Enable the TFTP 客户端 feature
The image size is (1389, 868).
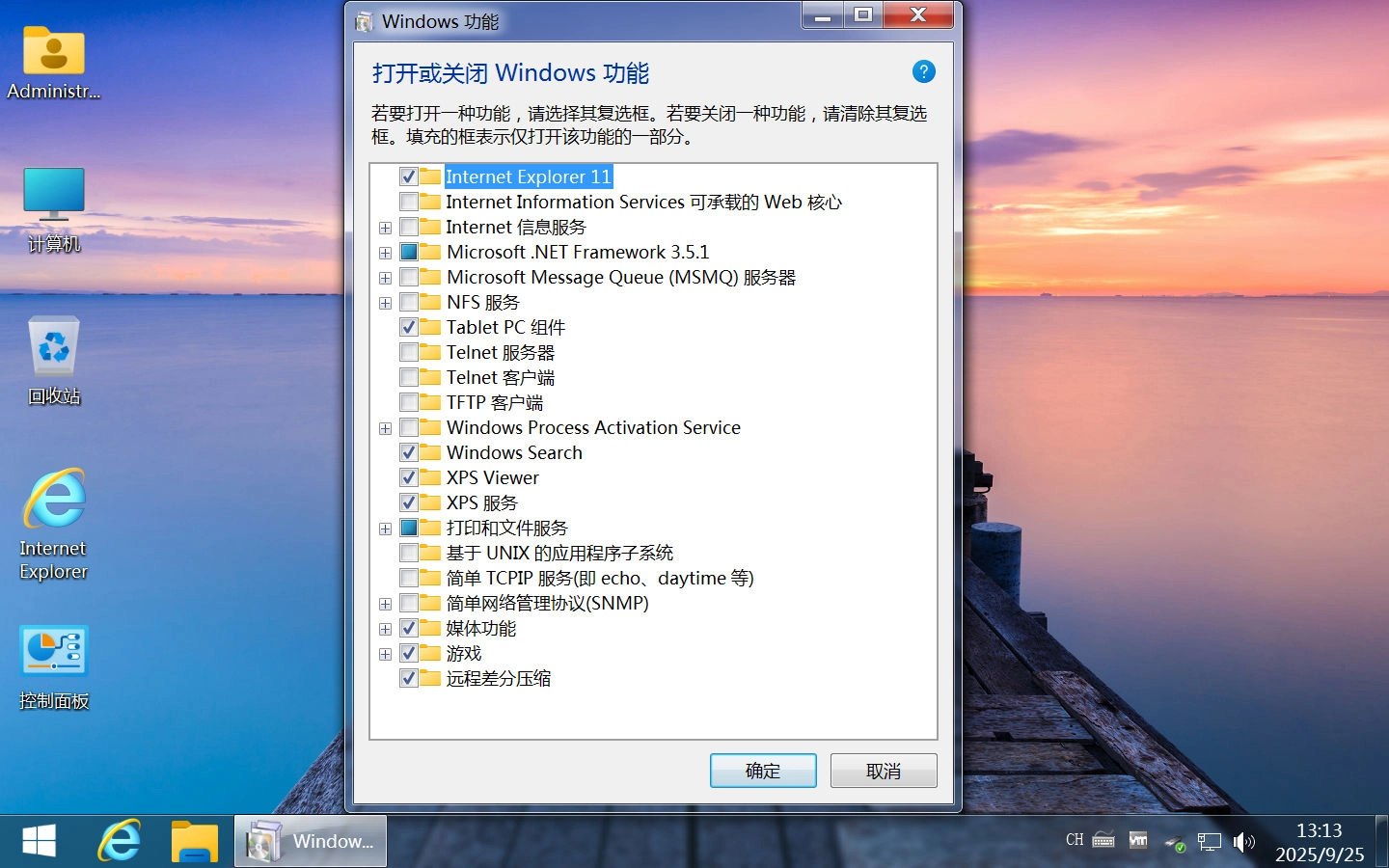(409, 402)
